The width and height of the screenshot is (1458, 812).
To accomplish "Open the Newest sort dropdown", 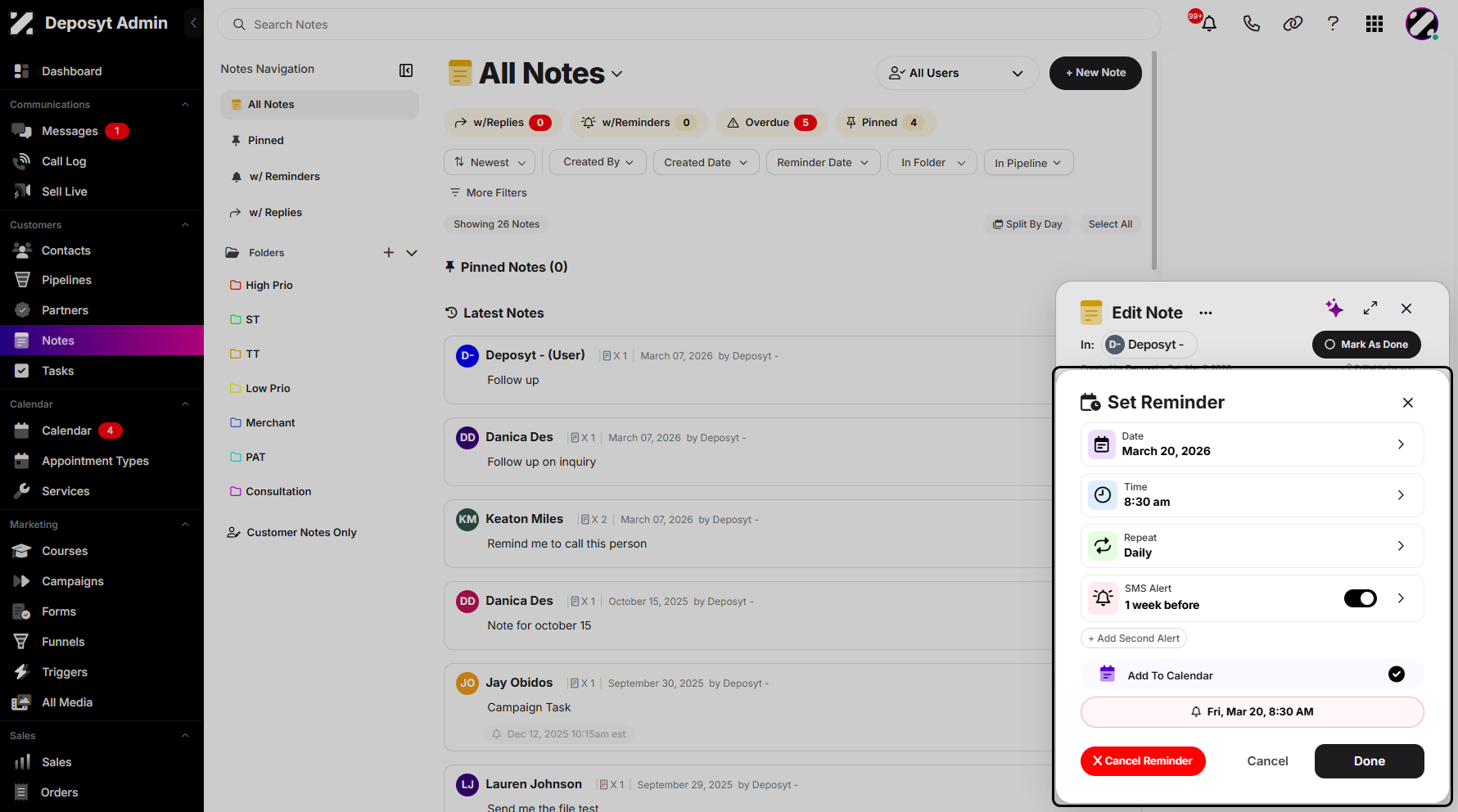I will pos(490,162).
